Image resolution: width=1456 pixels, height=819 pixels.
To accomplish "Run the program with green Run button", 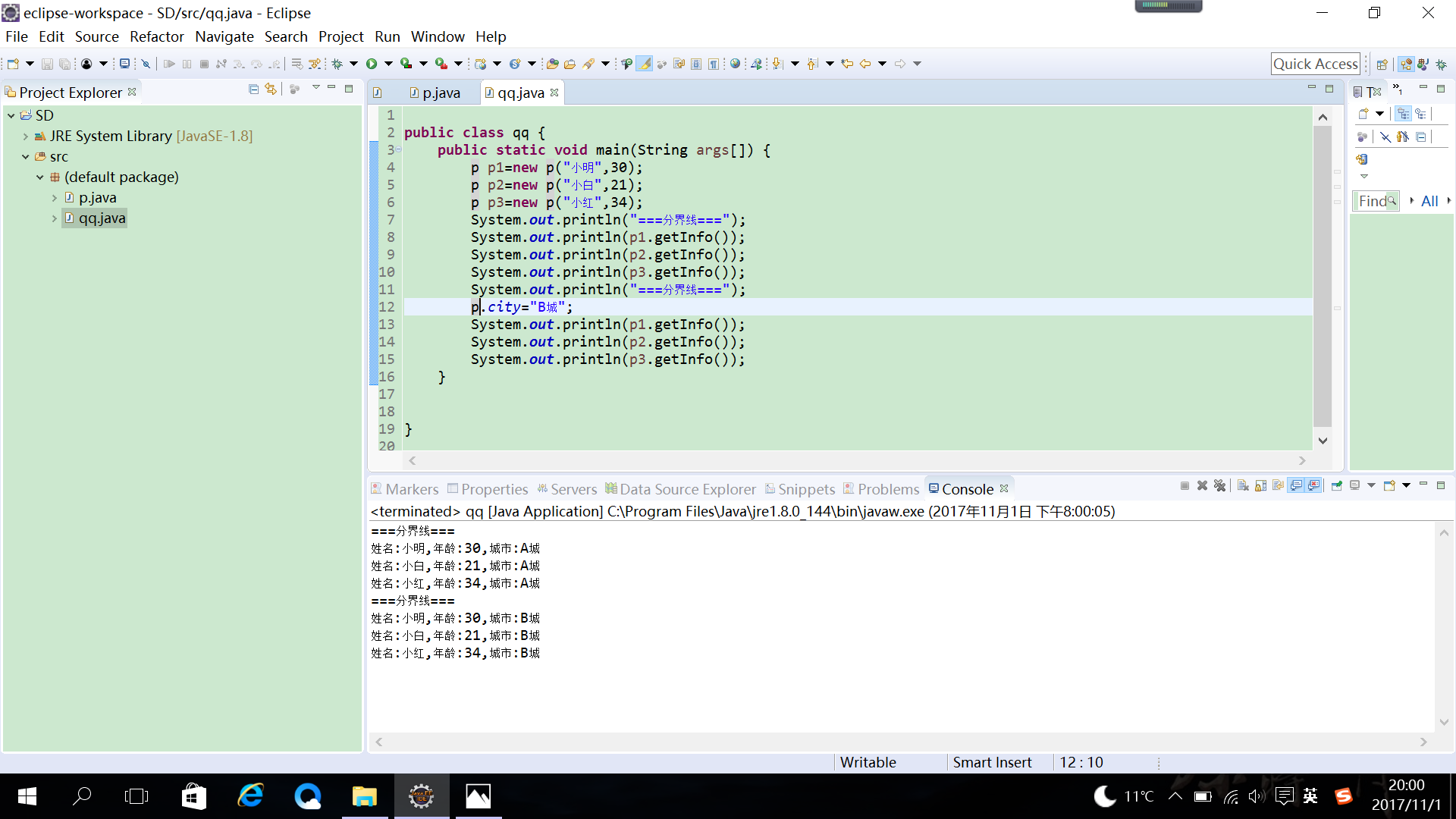I will (x=372, y=64).
